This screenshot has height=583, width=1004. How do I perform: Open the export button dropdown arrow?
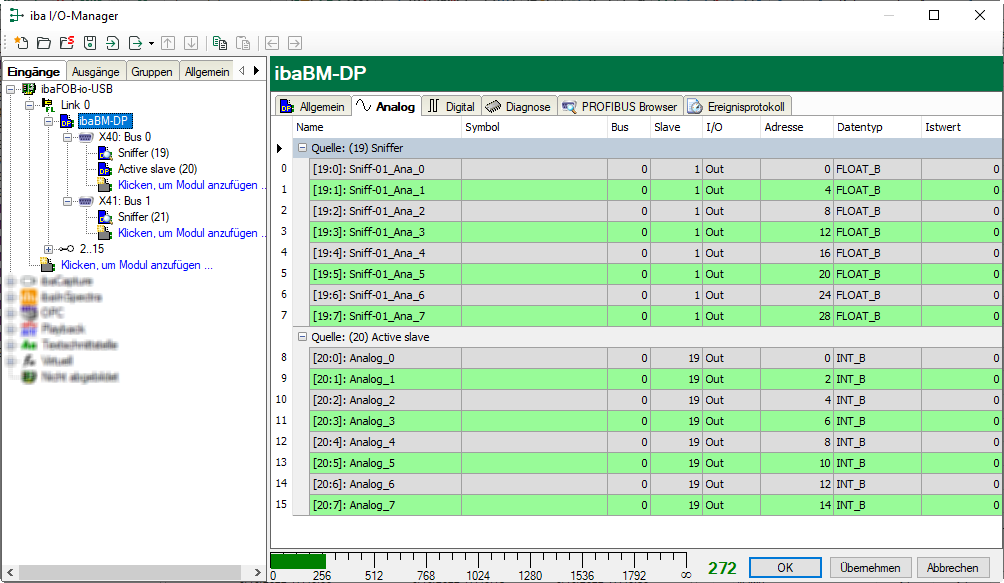click(151, 44)
